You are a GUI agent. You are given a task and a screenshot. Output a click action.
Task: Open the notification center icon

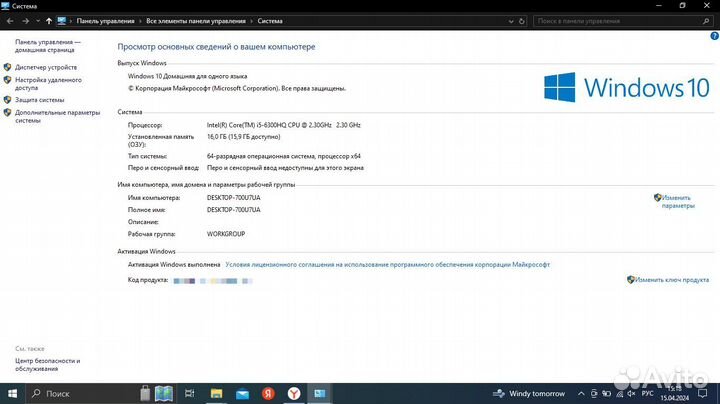point(703,393)
